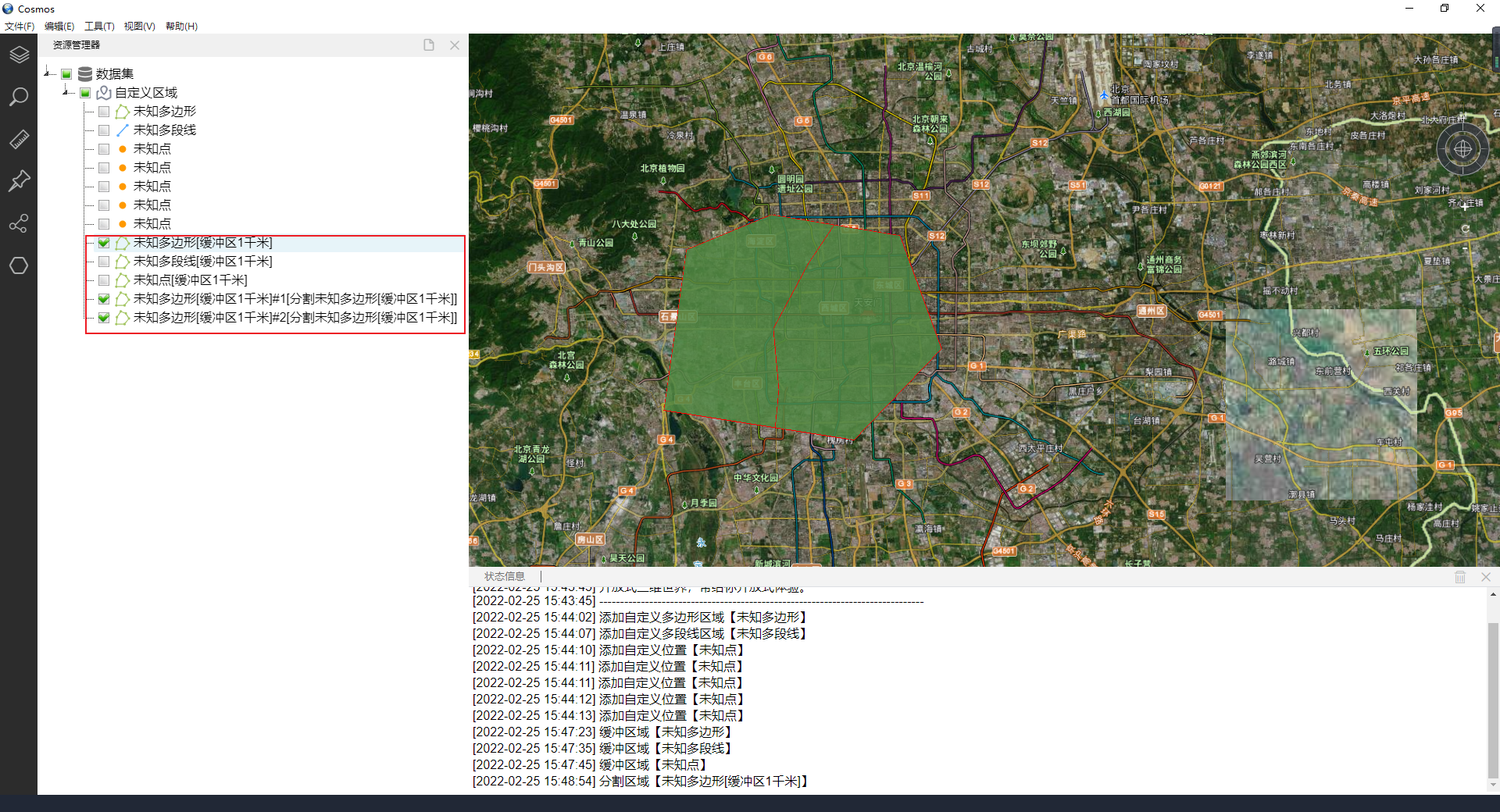Screen dimensions: 1500x812
Task: Select the 未知点[缓冲区1千米] tree item
Action: point(190,280)
